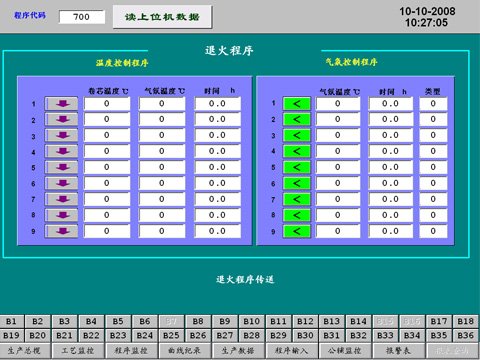This screenshot has width=480, height=360.
Task: Click the green '<' button in atmosphere row 1
Action: click(297, 104)
